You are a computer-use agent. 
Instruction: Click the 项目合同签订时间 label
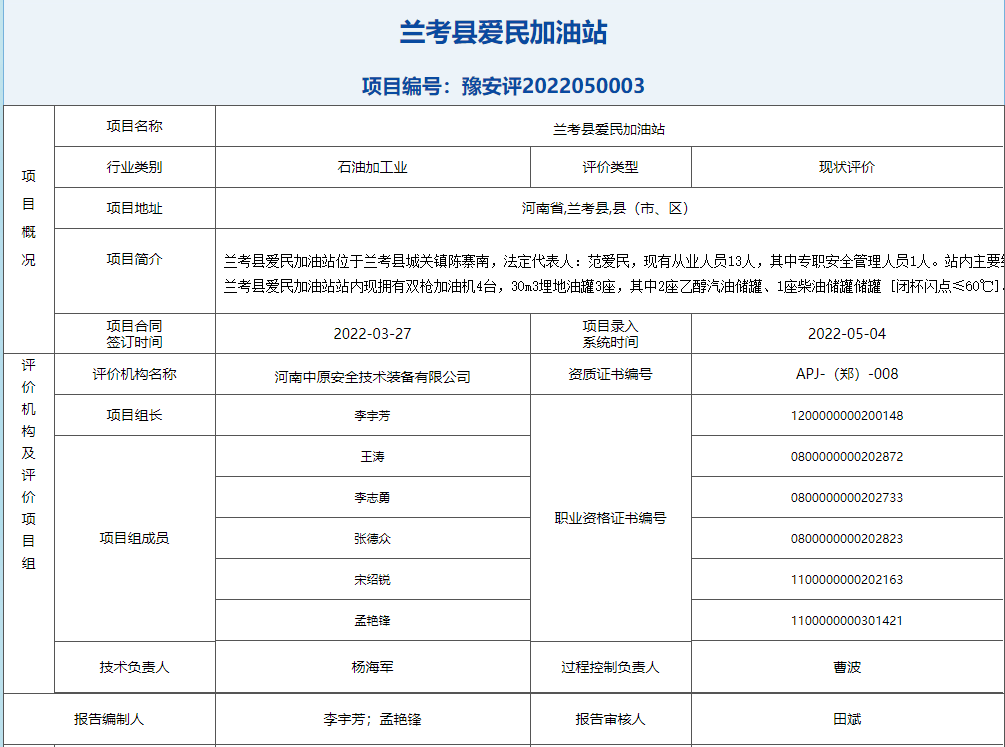tap(135, 333)
